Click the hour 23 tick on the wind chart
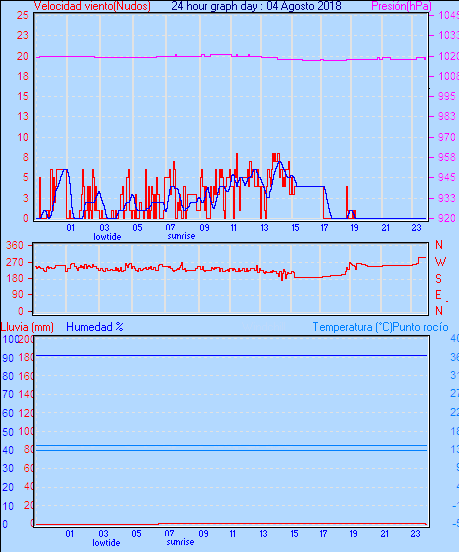 416,228
